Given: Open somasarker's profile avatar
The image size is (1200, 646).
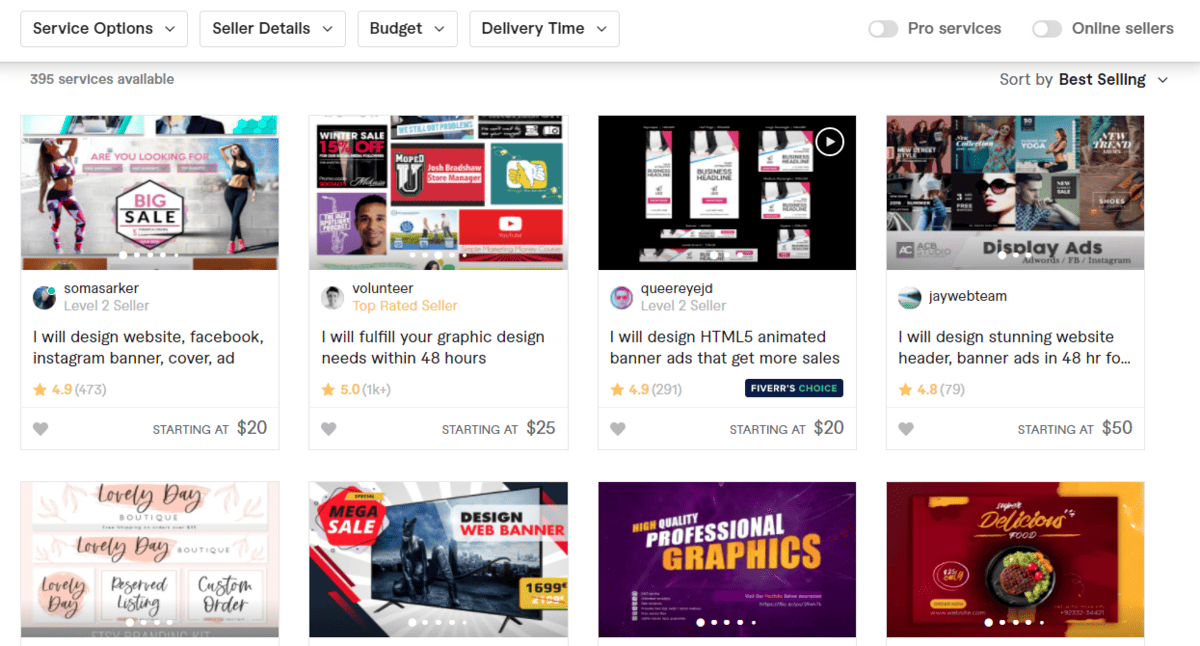Looking at the screenshot, I should pos(44,297).
